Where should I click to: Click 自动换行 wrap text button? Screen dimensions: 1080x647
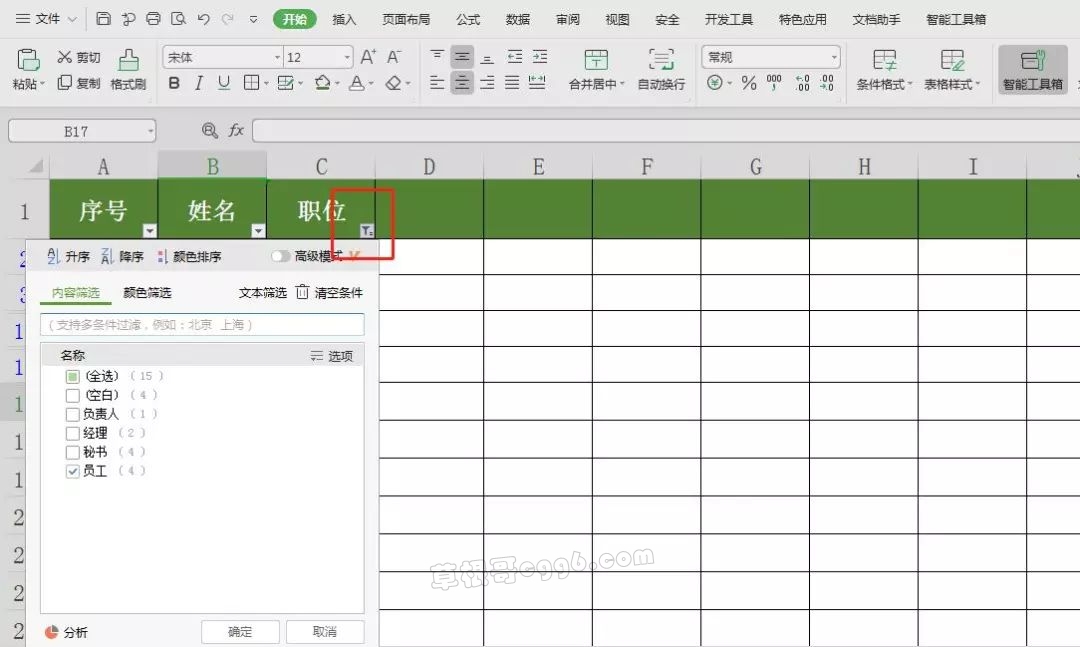pyautogui.click(x=661, y=69)
